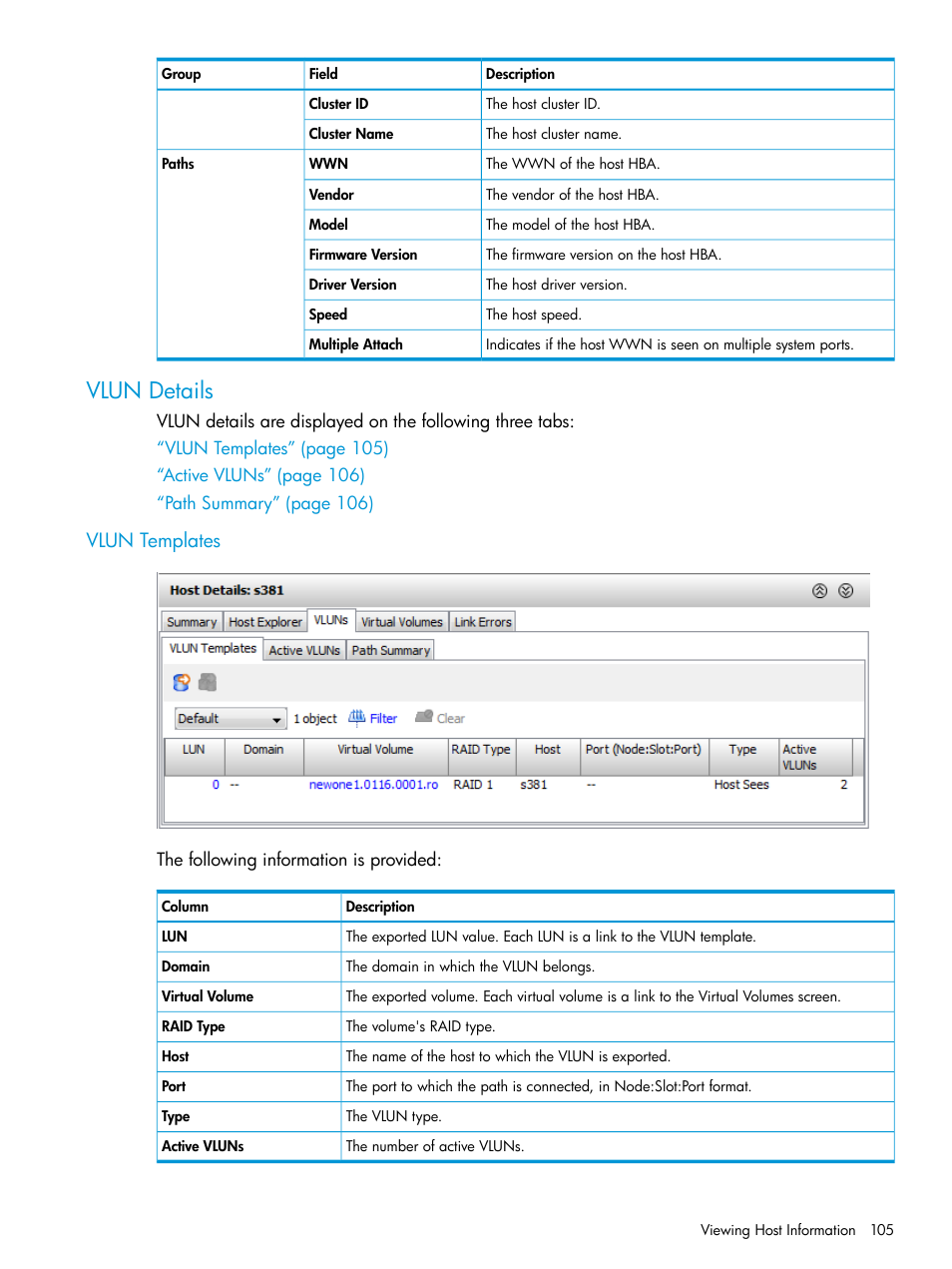Viewport: 952px width, 1269px height.
Task: Follow the "VLUN Templates" (page 105) link
Action: click(272, 448)
